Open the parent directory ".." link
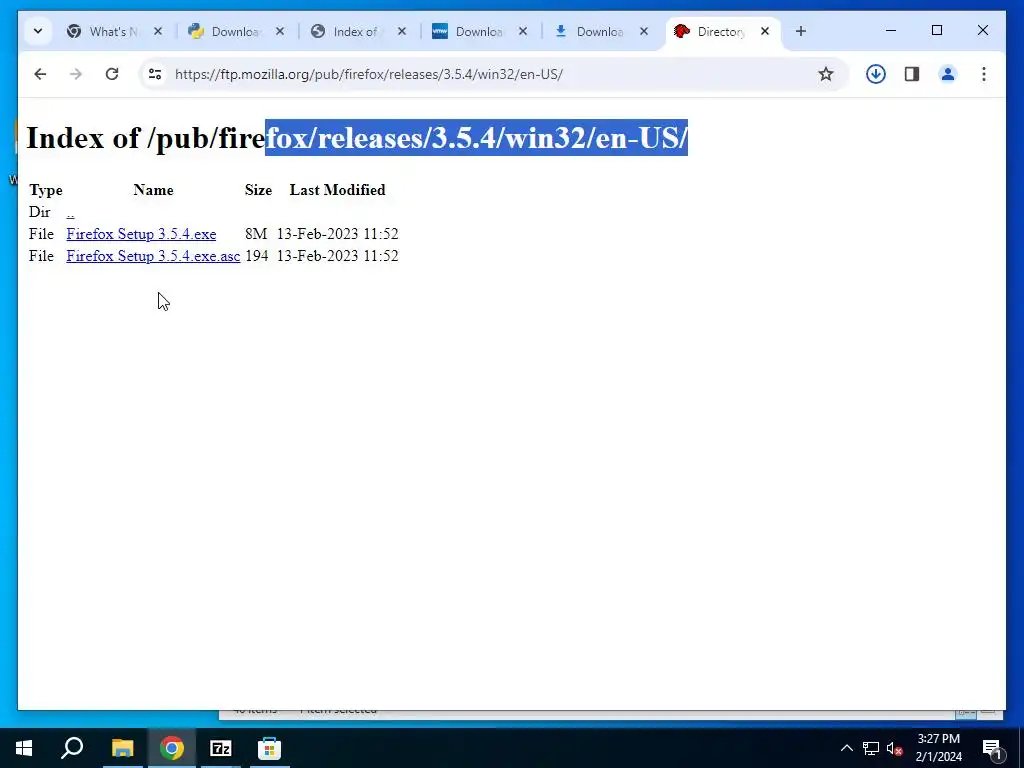The width and height of the screenshot is (1024, 768). point(71,212)
